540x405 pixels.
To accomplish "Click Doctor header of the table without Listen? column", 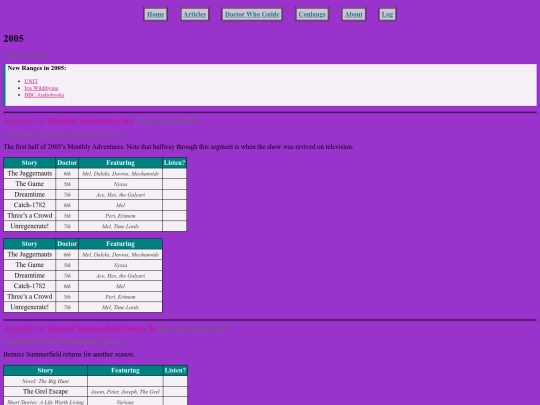I will 67,244.
